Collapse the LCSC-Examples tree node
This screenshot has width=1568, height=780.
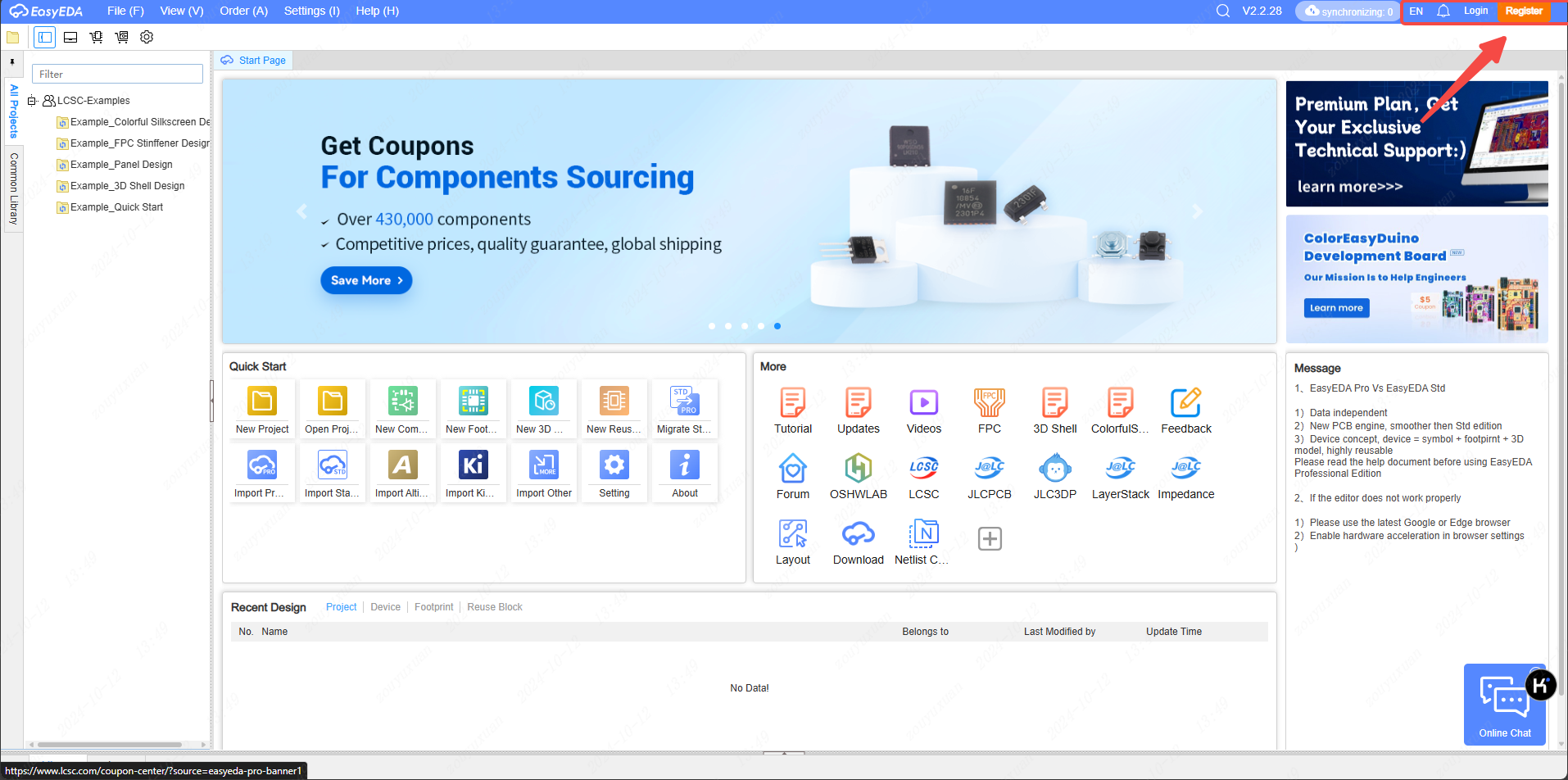tap(32, 101)
